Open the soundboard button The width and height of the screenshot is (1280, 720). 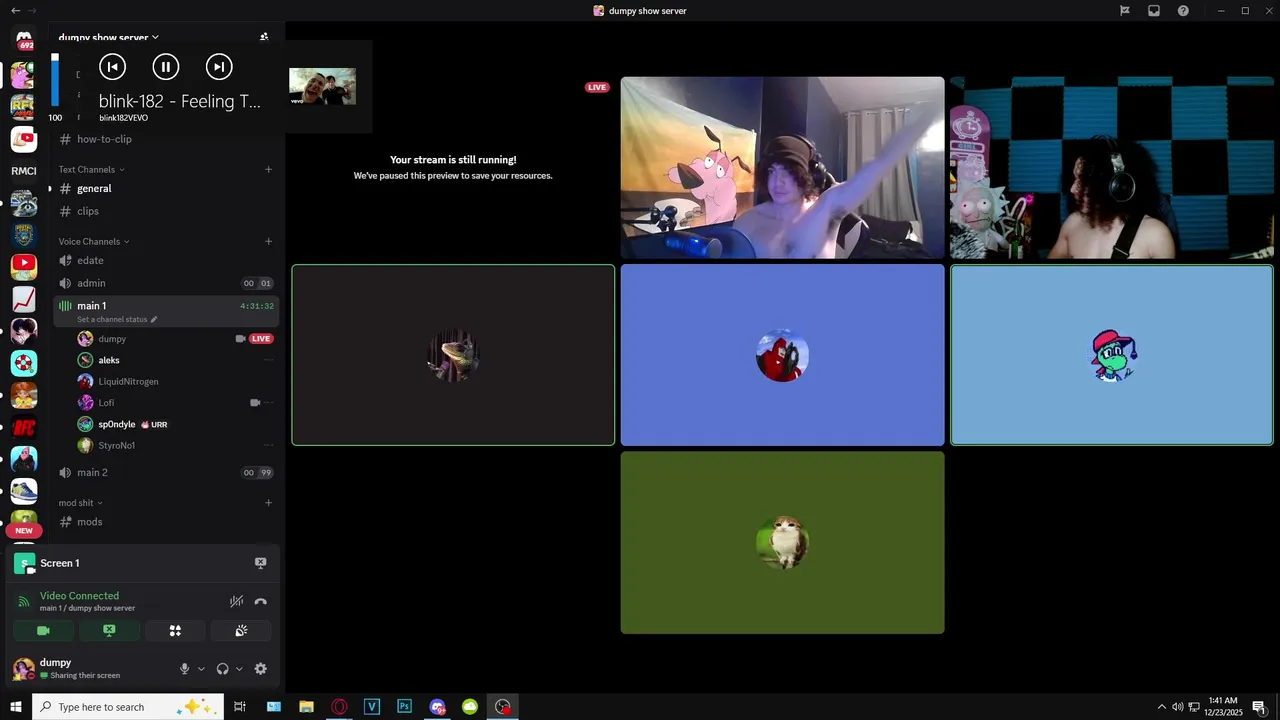point(241,631)
